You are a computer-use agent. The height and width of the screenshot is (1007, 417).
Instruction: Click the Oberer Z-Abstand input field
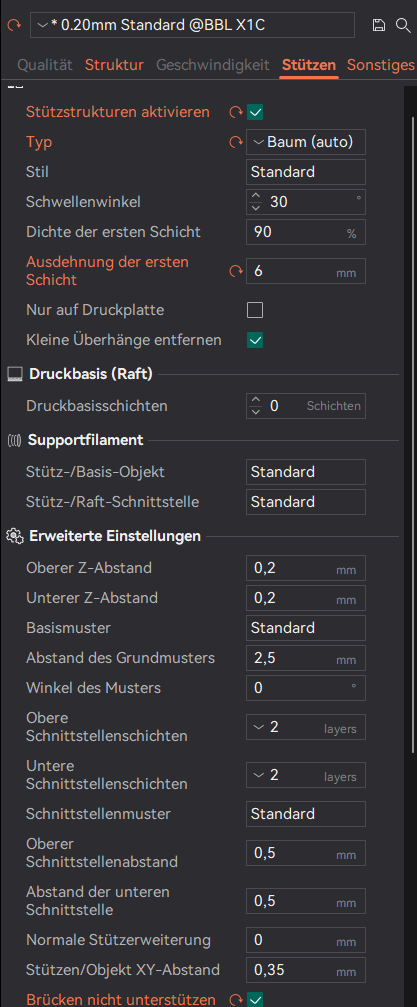pos(306,568)
